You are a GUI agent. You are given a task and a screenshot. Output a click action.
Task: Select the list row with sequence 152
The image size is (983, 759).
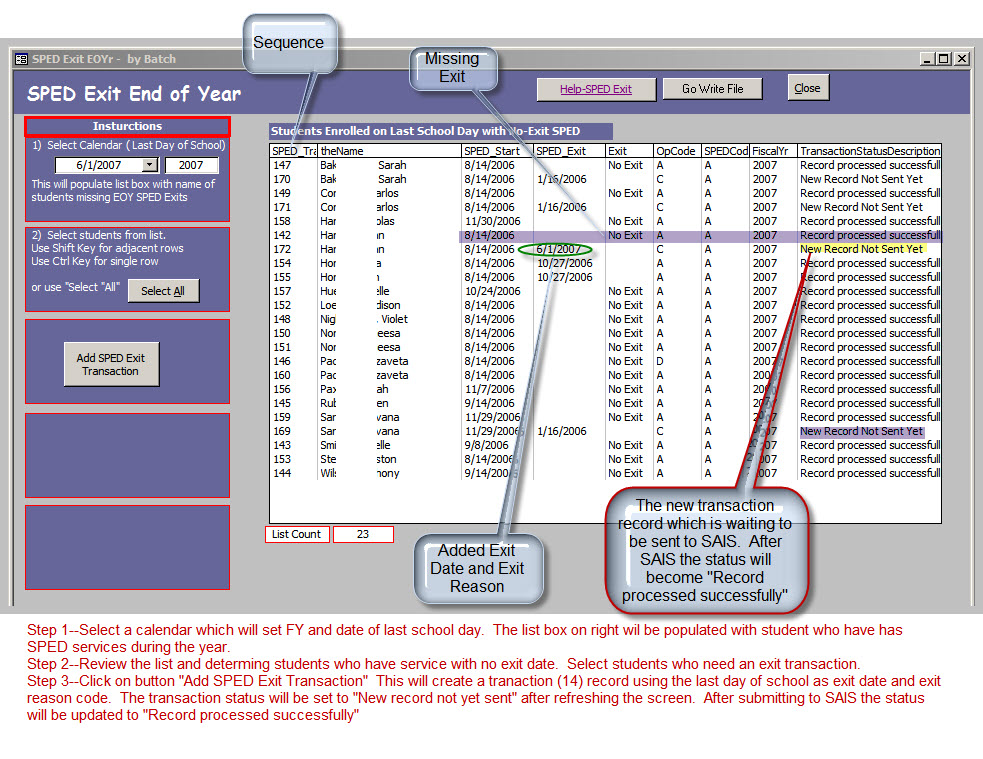coord(606,305)
